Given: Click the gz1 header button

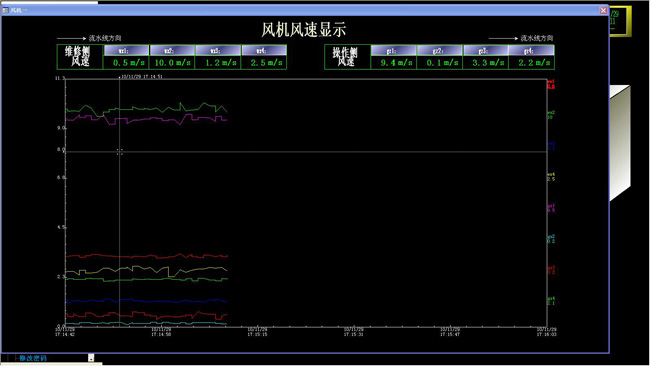Looking at the screenshot, I should click(x=393, y=51).
